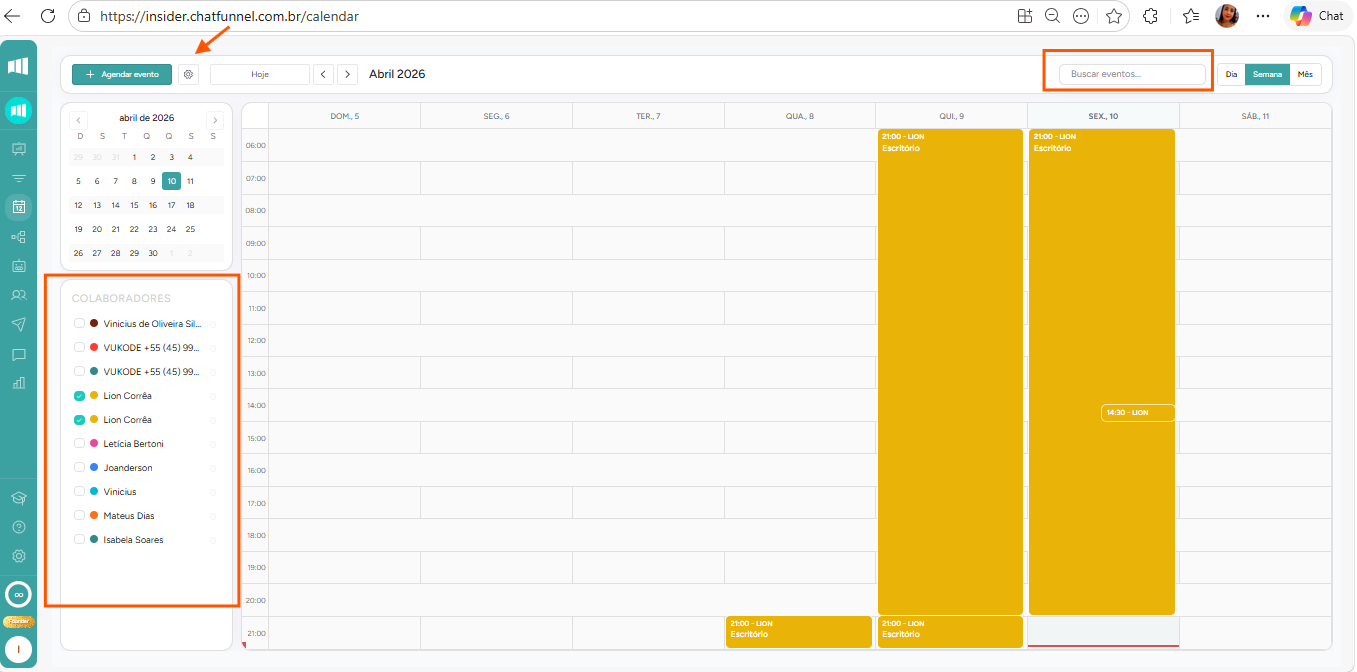The image size is (1357, 672).
Task: Open the dashboard presentation-board icon in sidebar
Action: [18, 149]
